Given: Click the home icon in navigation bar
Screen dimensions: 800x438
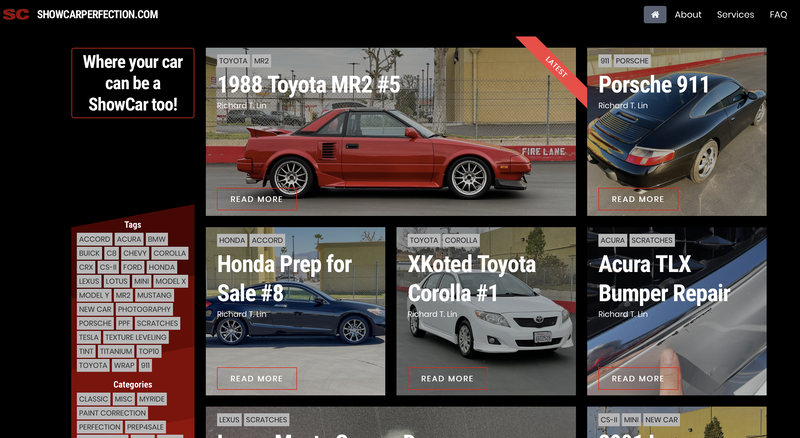Looking at the screenshot, I should [655, 15].
